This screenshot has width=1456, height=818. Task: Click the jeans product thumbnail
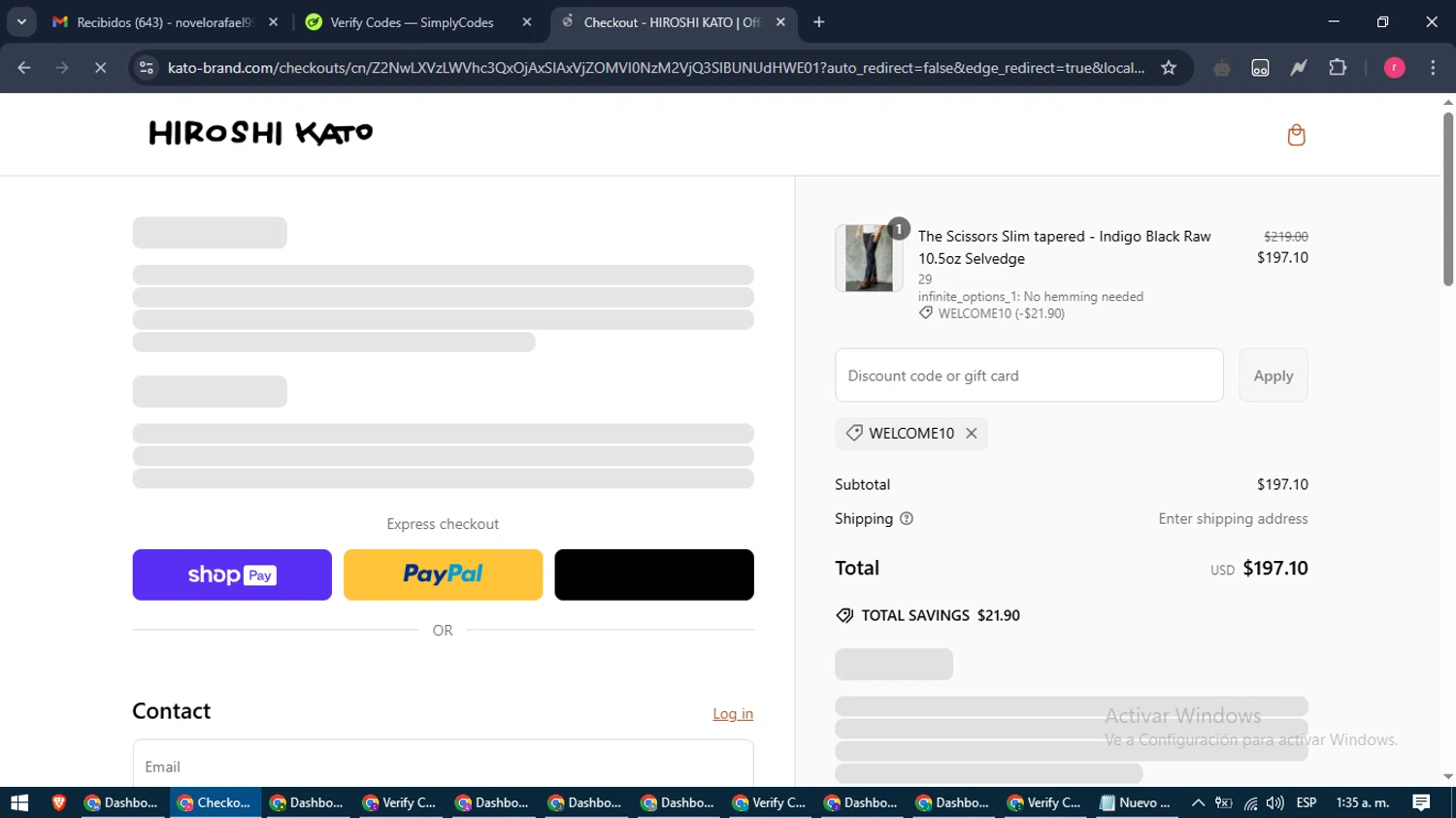(x=869, y=258)
